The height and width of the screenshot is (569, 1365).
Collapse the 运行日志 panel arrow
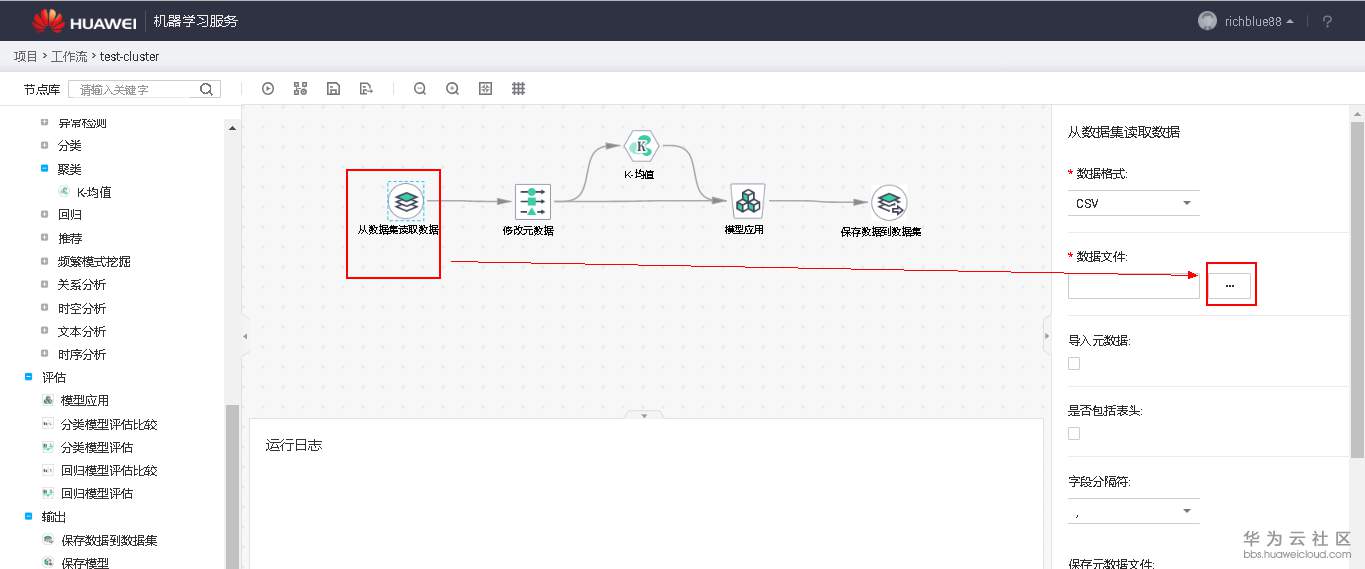click(x=644, y=414)
